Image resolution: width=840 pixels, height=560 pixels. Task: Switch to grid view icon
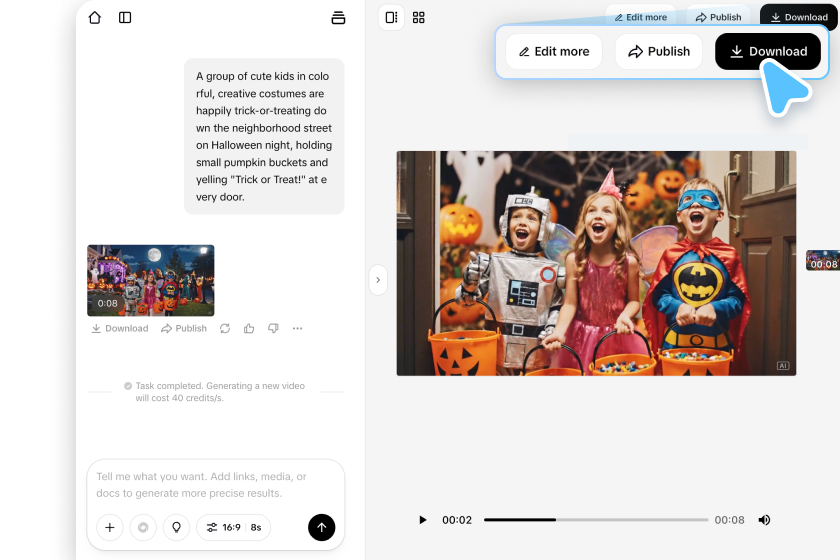click(x=419, y=18)
